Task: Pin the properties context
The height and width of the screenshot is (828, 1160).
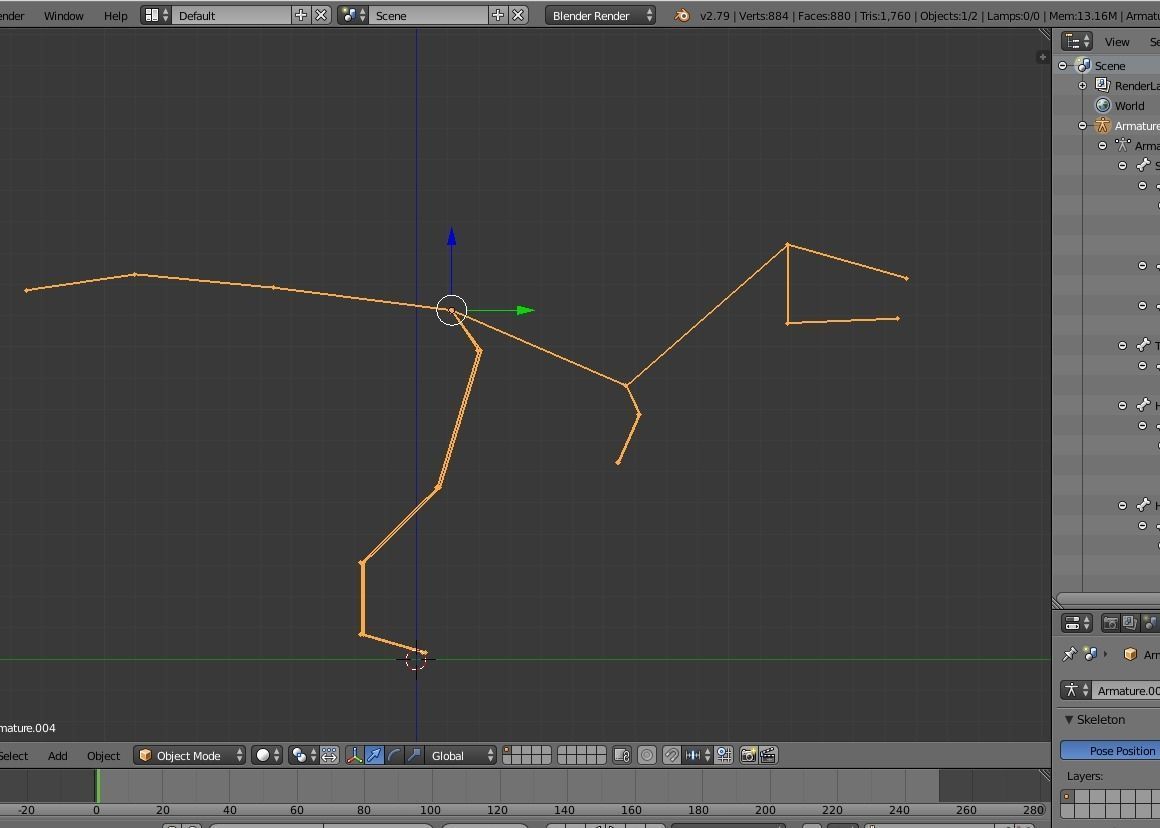Action: (x=1070, y=654)
